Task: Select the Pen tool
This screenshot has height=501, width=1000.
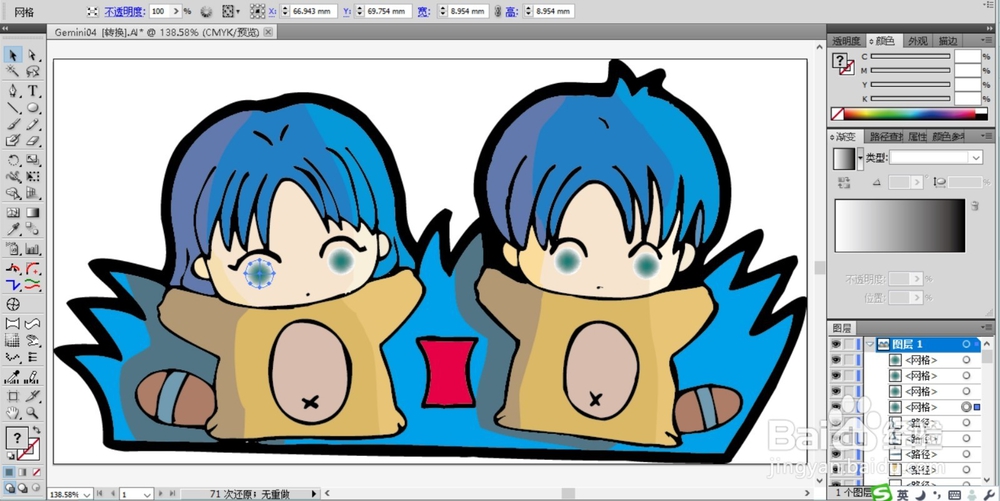Action: click(13, 91)
